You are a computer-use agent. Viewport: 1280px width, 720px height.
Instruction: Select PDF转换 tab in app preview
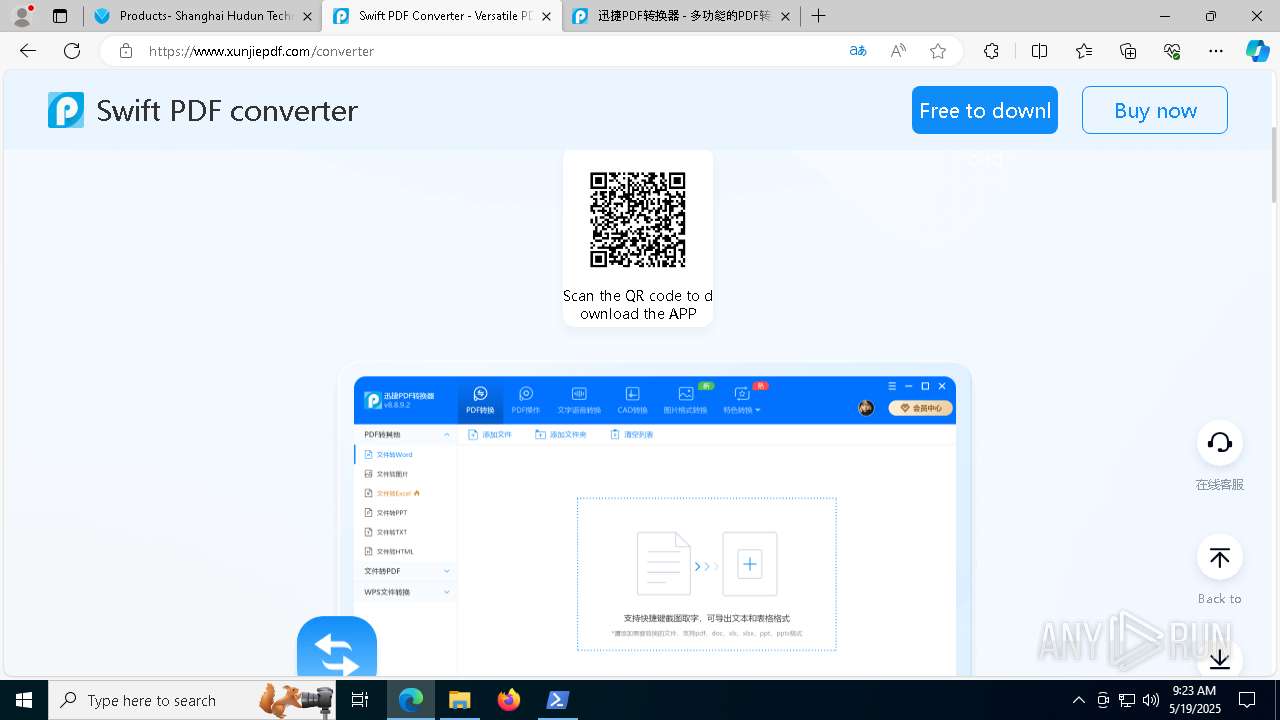[x=480, y=400]
